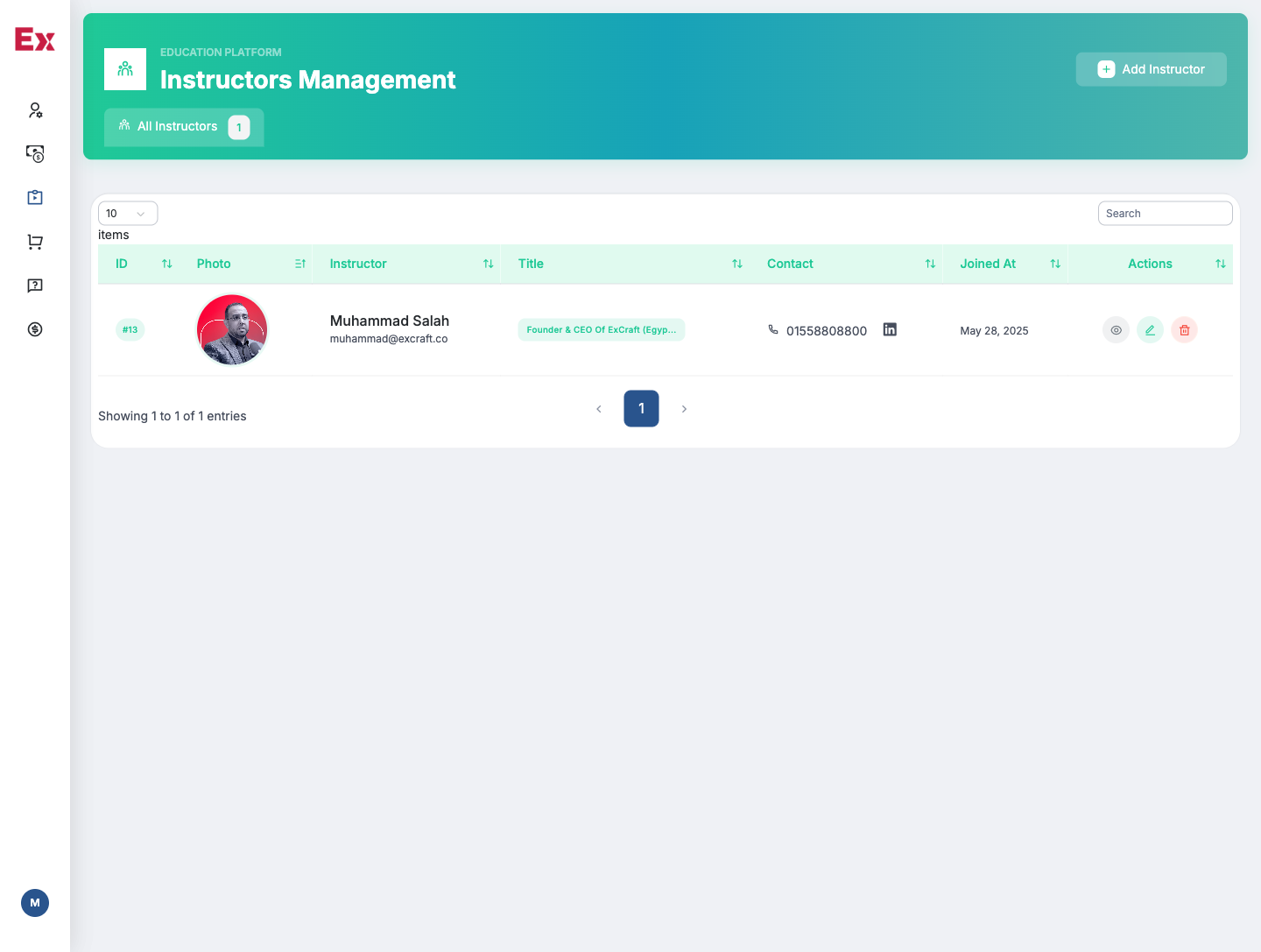View Muhammad Salah details with eye icon
1261x952 pixels.
coord(1116,330)
